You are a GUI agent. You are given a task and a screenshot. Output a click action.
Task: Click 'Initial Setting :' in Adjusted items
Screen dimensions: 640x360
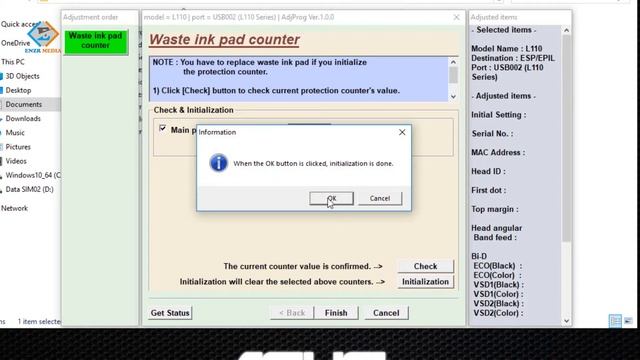point(499,115)
